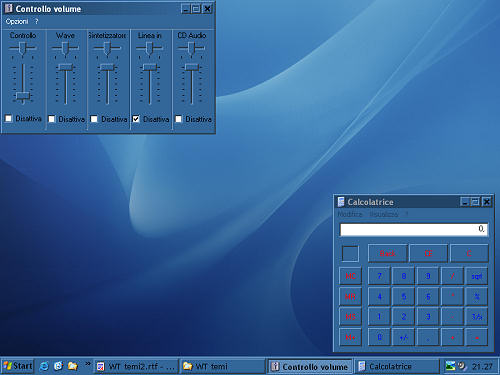The image size is (500, 375).
Task: Click the picture tray icon
Action: point(450,366)
